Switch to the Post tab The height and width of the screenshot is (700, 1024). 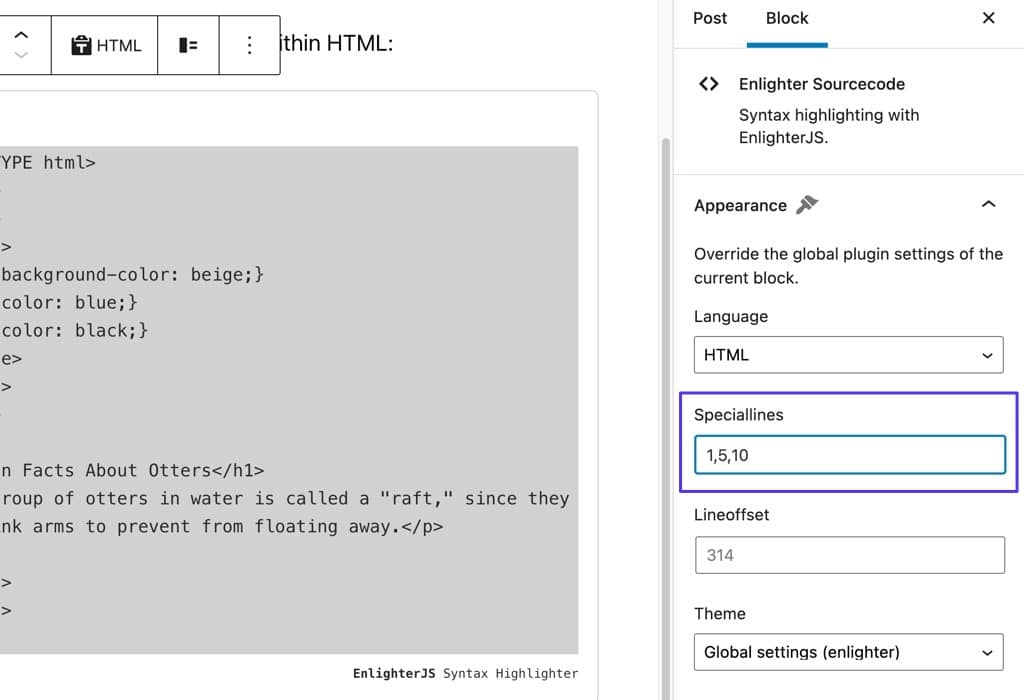point(710,18)
